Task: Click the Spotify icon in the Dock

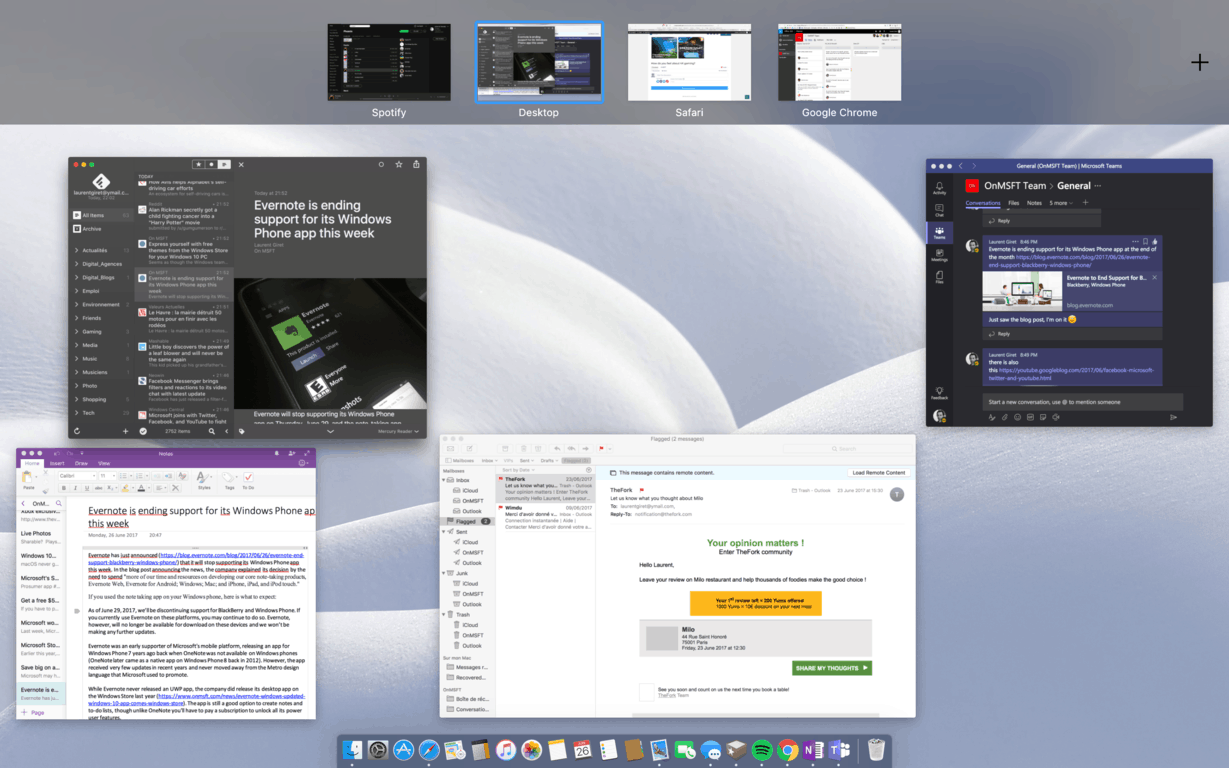Action: click(761, 749)
